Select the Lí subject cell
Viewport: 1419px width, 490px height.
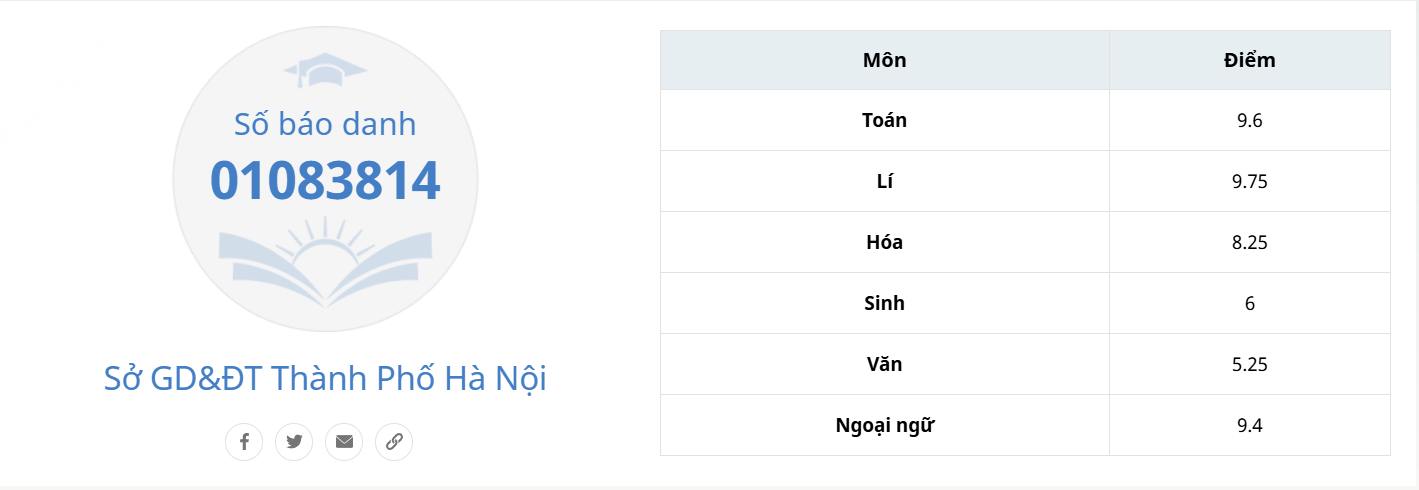coord(884,182)
